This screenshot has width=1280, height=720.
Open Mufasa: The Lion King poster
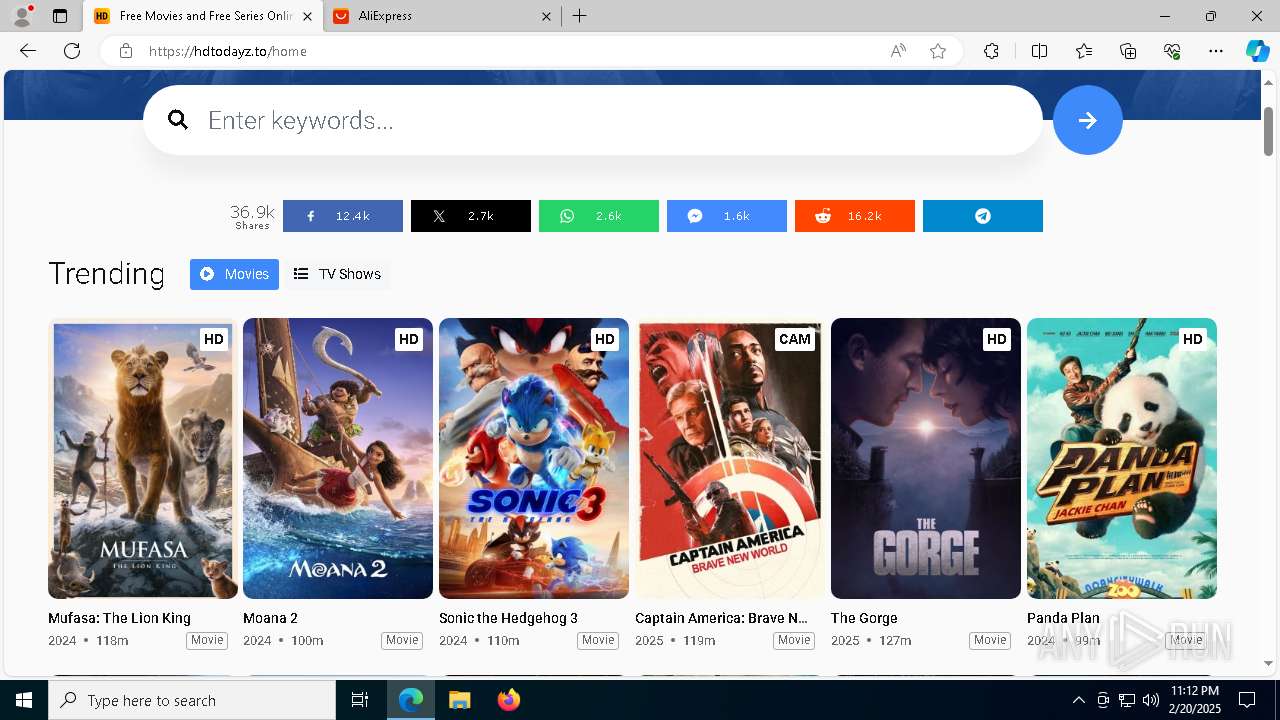tap(143, 458)
